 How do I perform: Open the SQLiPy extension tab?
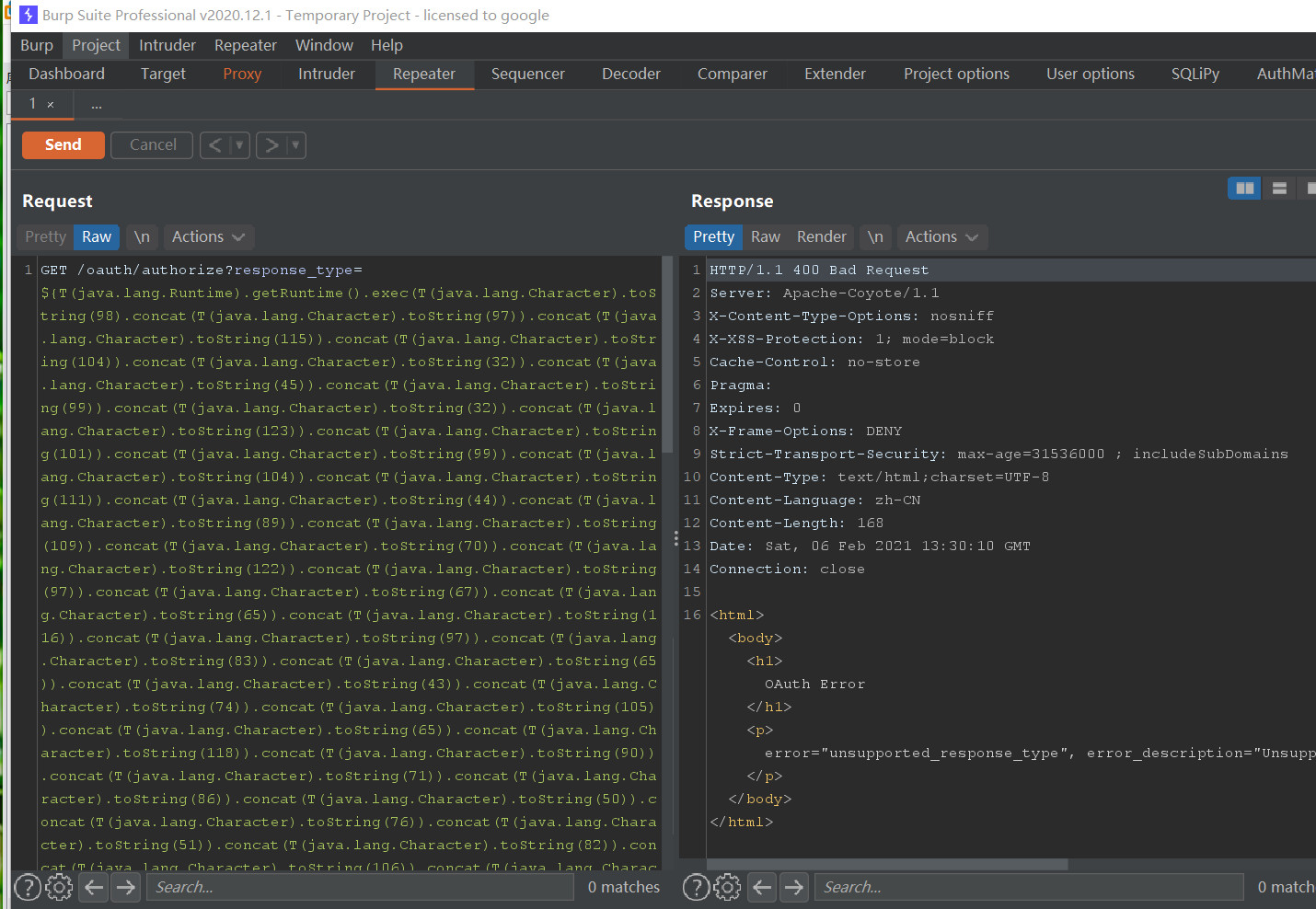click(1195, 74)
